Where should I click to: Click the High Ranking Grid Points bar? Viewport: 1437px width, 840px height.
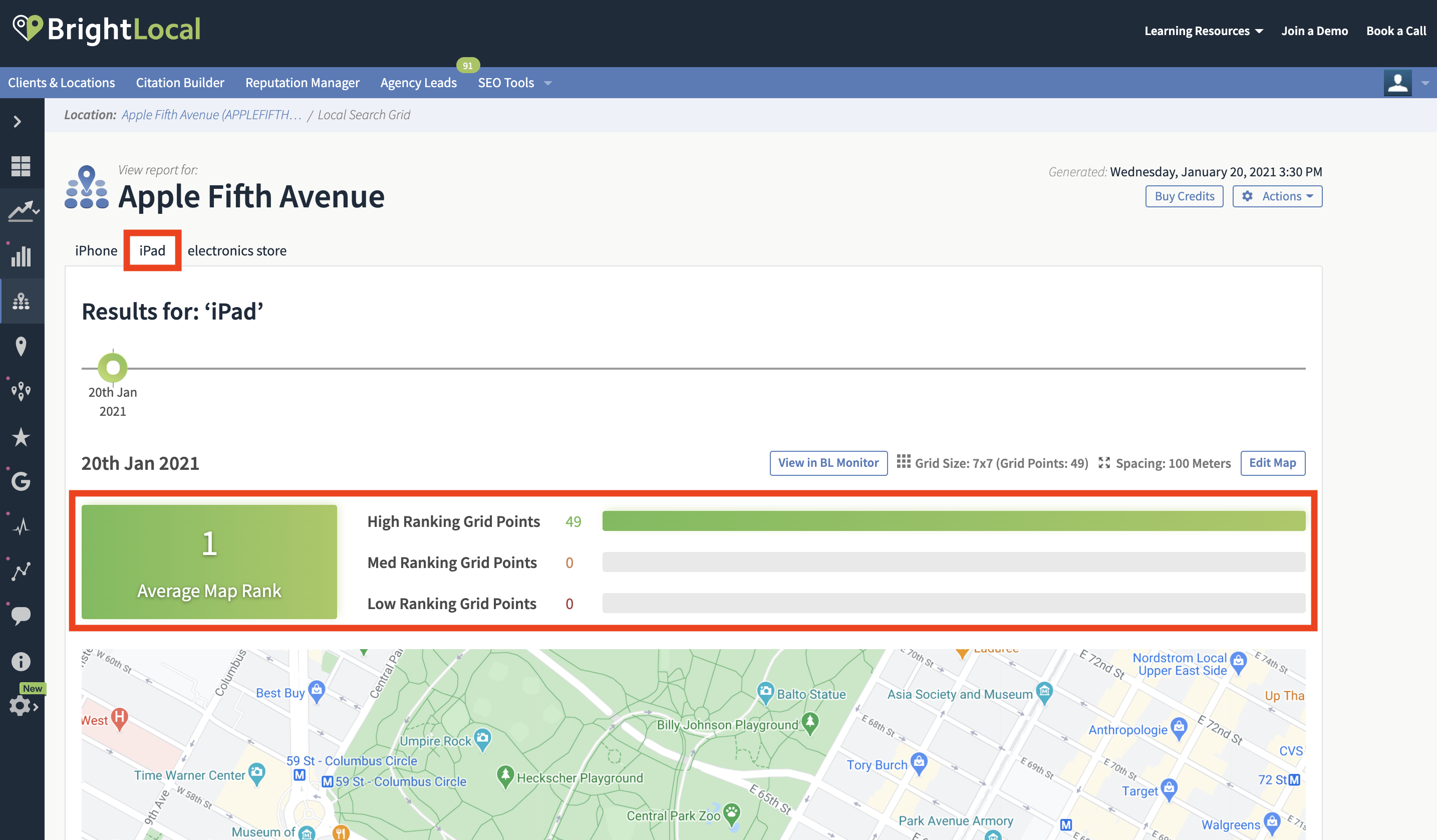point(954,521)
